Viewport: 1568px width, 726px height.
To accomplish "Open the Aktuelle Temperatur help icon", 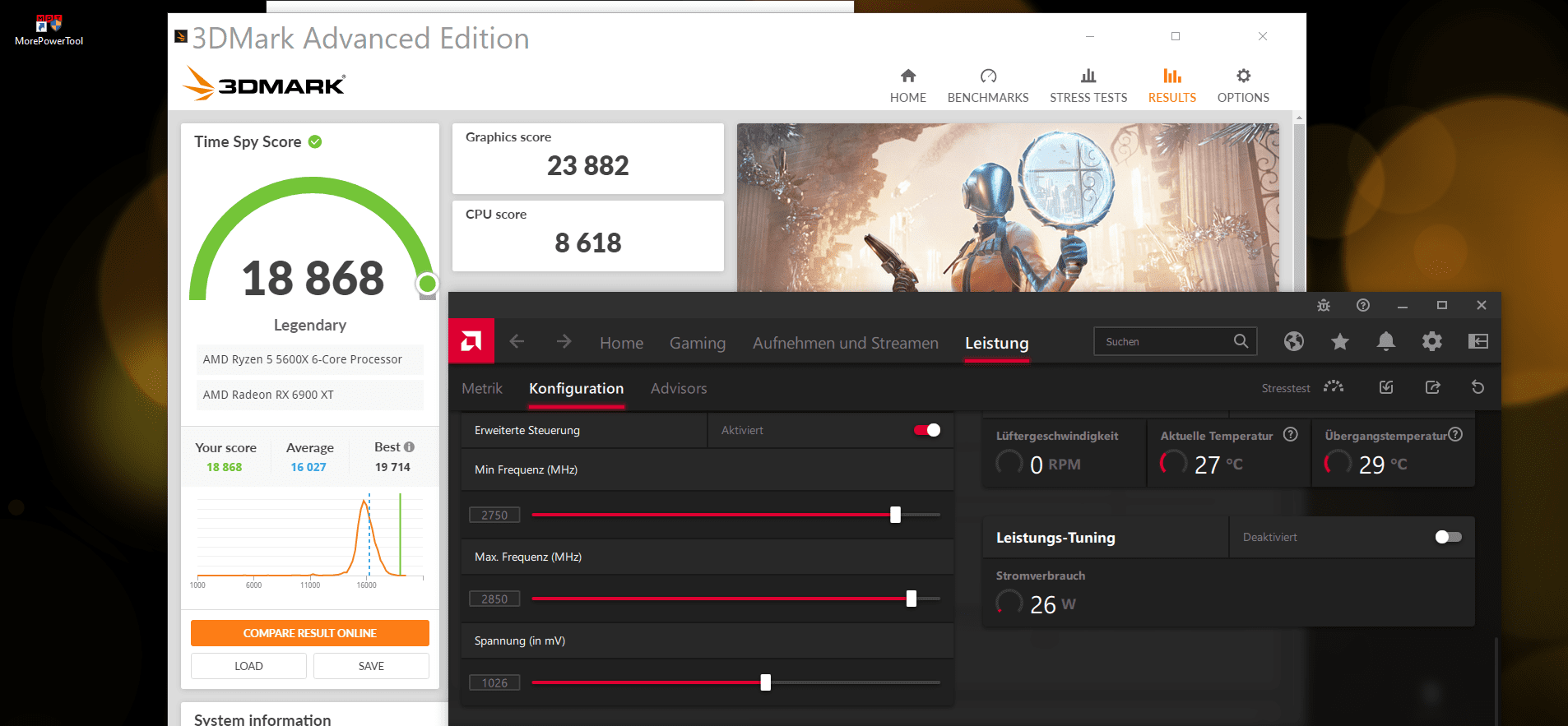I will [x=1291, y=434].
